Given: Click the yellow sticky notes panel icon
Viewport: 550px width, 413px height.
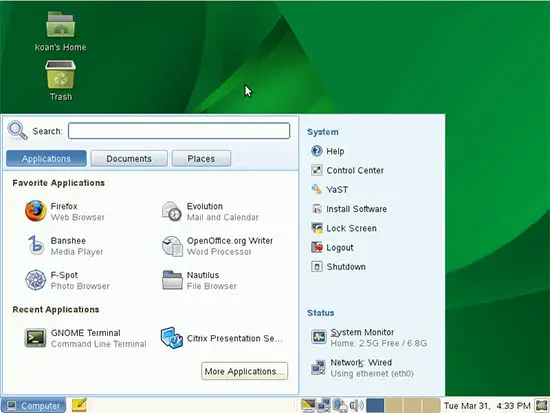Looking at the screenshot, I should click(79, 405).
